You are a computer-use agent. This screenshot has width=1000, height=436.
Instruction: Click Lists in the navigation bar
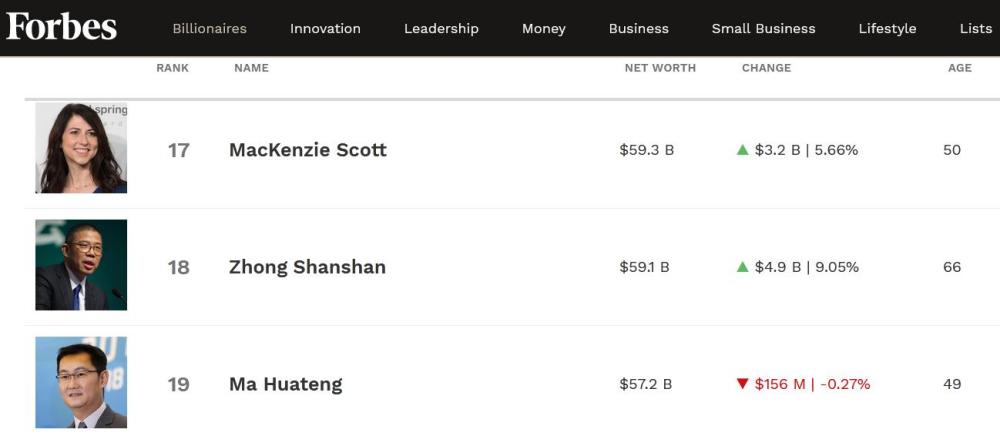(x=976, y=29)
